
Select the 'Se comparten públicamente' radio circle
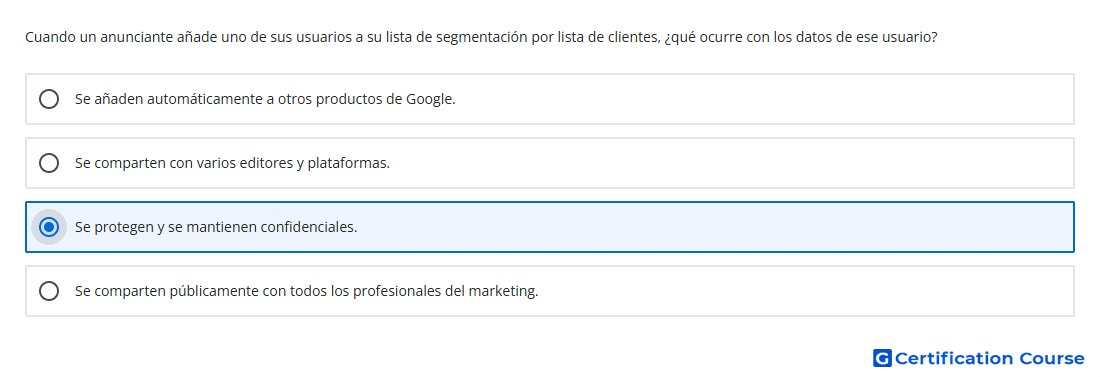click(49, 291)
